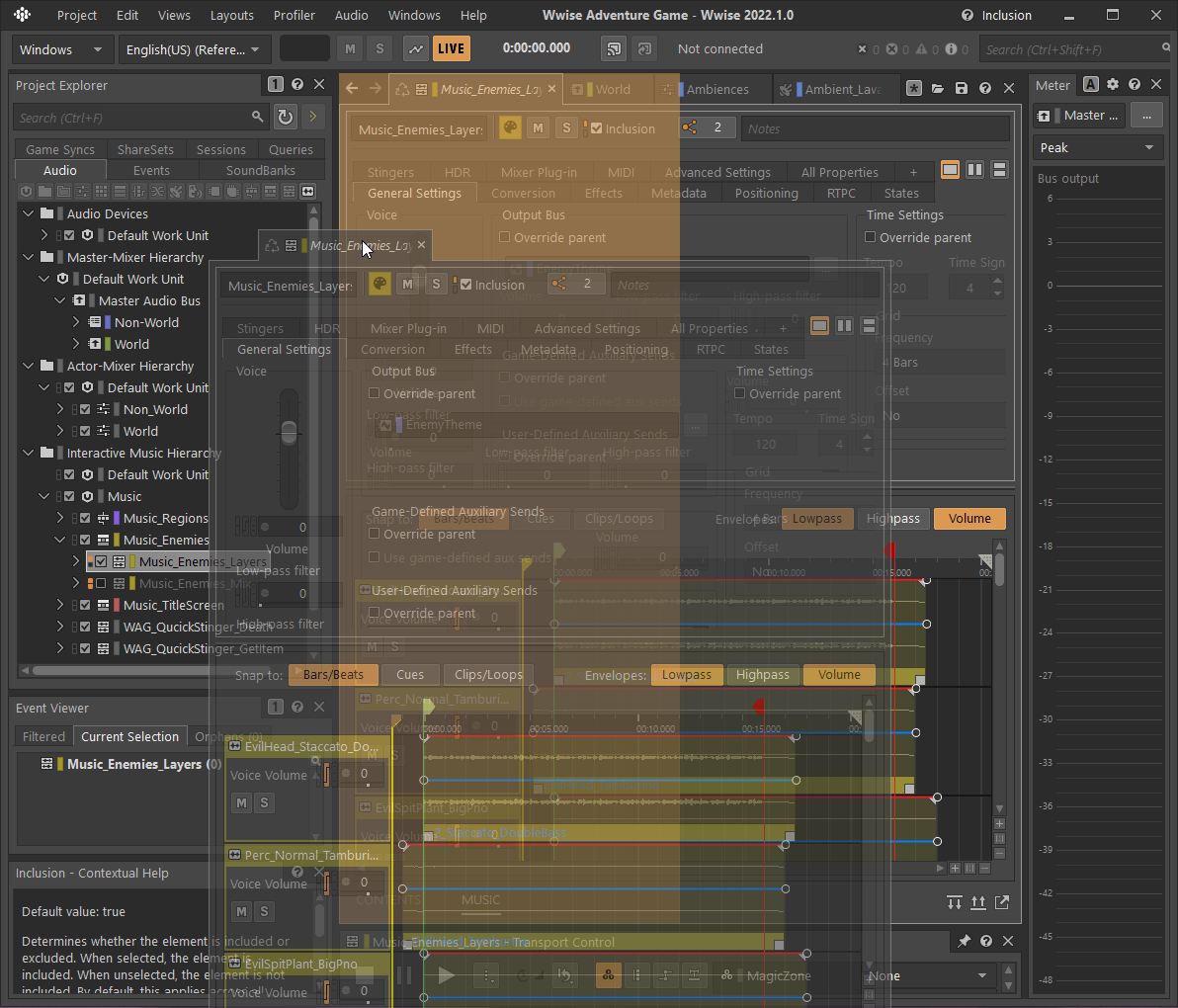1178x1008 pixels.
Task: Click the magnifier icon in the top search box
Action: tap(1167, 48)
